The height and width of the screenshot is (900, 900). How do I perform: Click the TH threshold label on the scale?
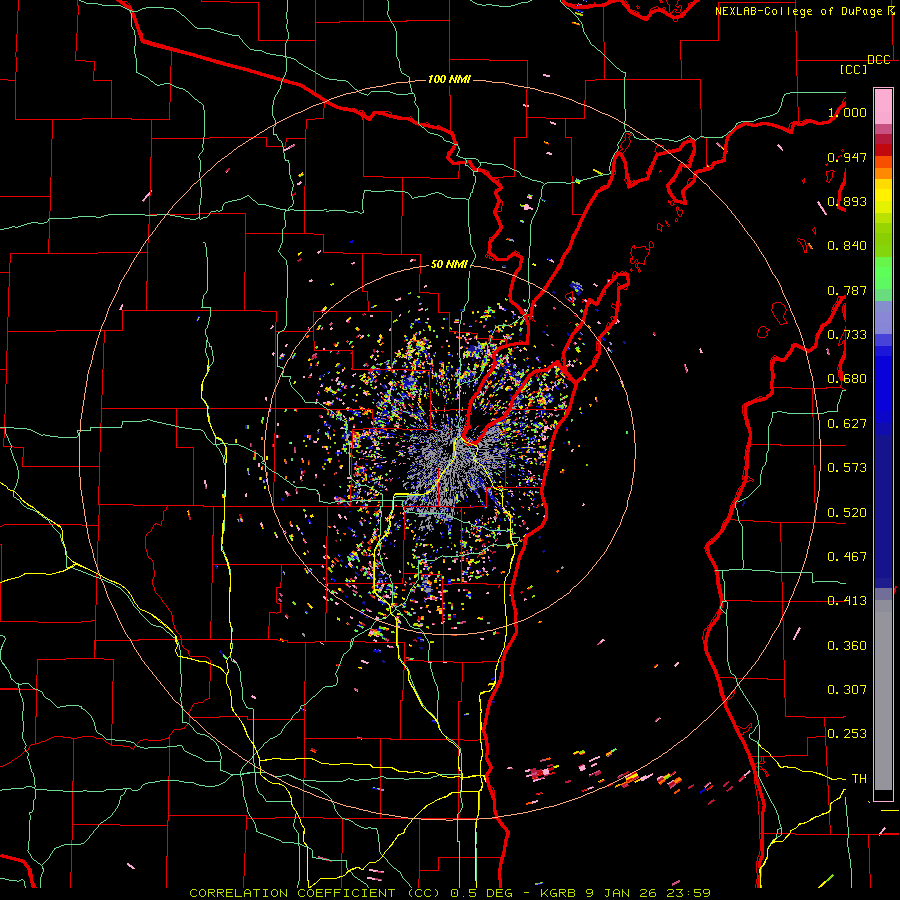click(859, 779)
